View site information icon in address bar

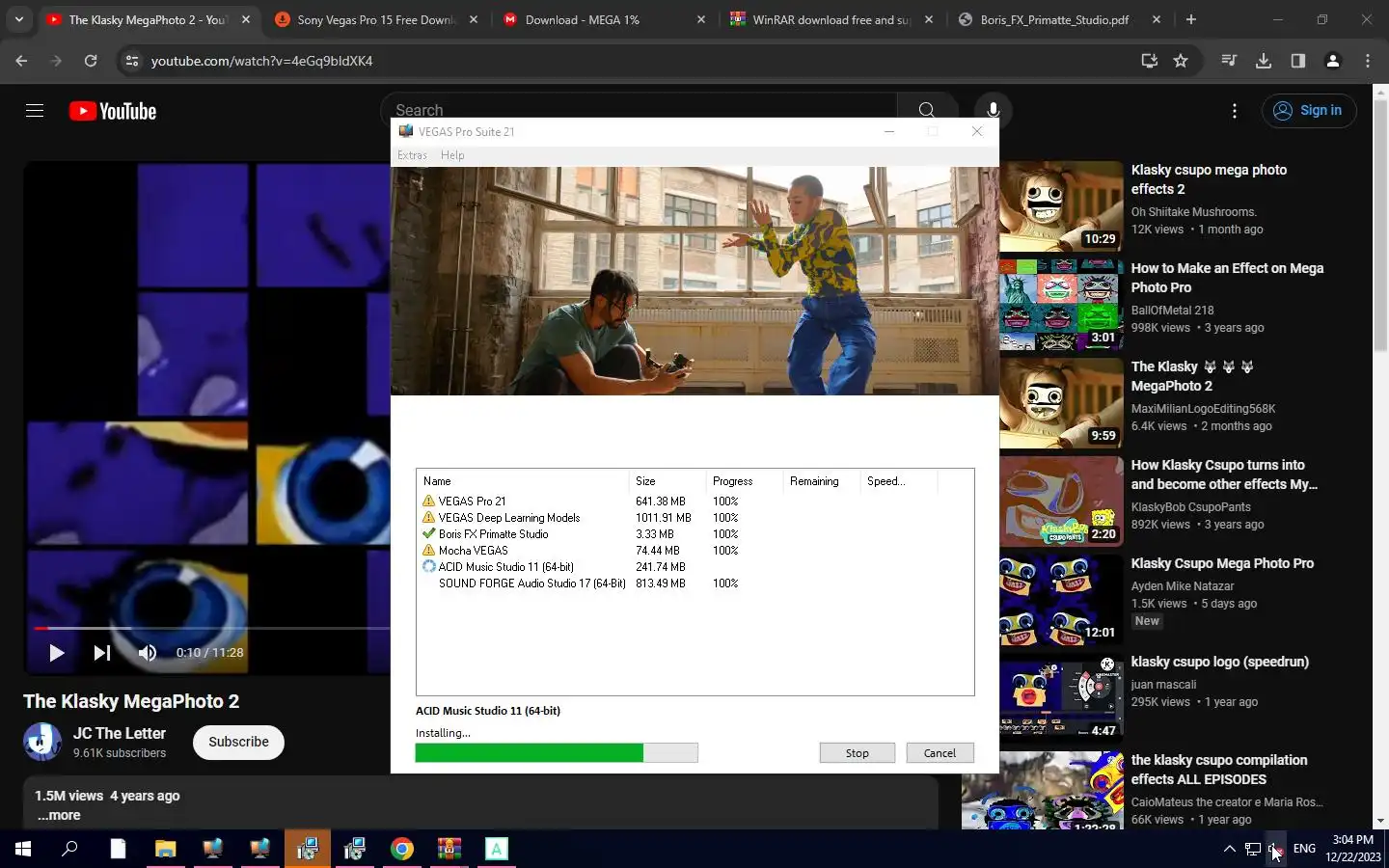(132, 61)
